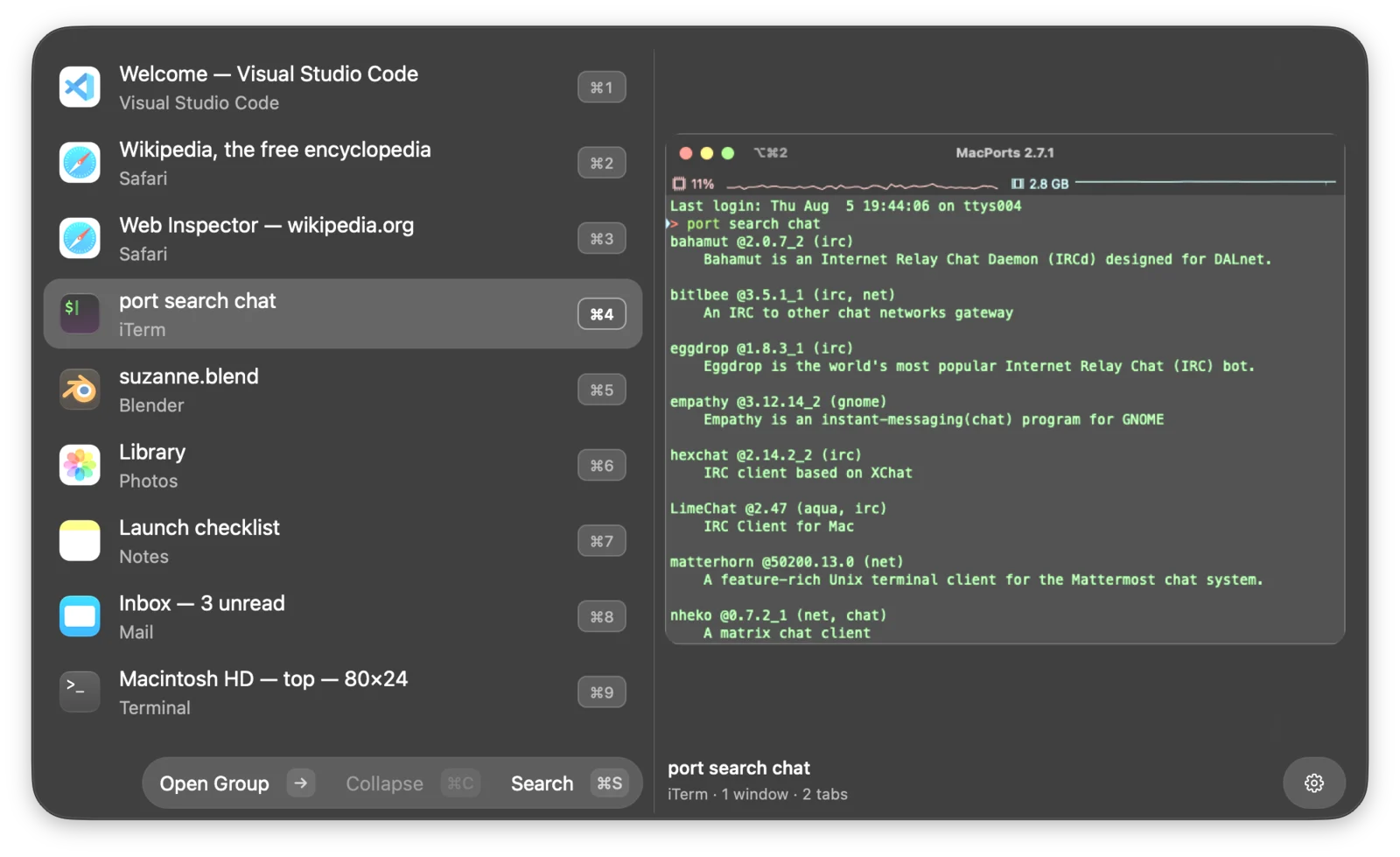
Task: Click the ⌘7 shortcut badge
Action: click(x=601, y=541)
